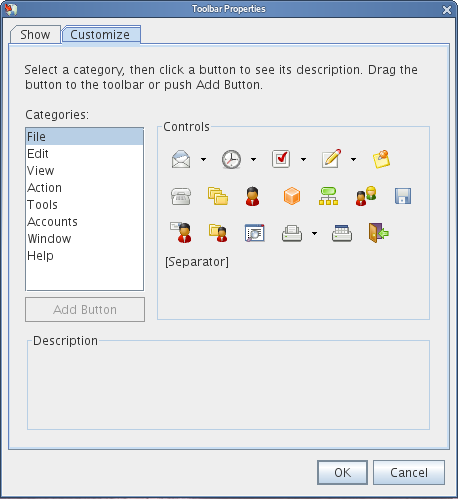The height and width of the screenshot is (499, 458).
Task: Select the orange cube resource icon
Action: pos(292,196)
